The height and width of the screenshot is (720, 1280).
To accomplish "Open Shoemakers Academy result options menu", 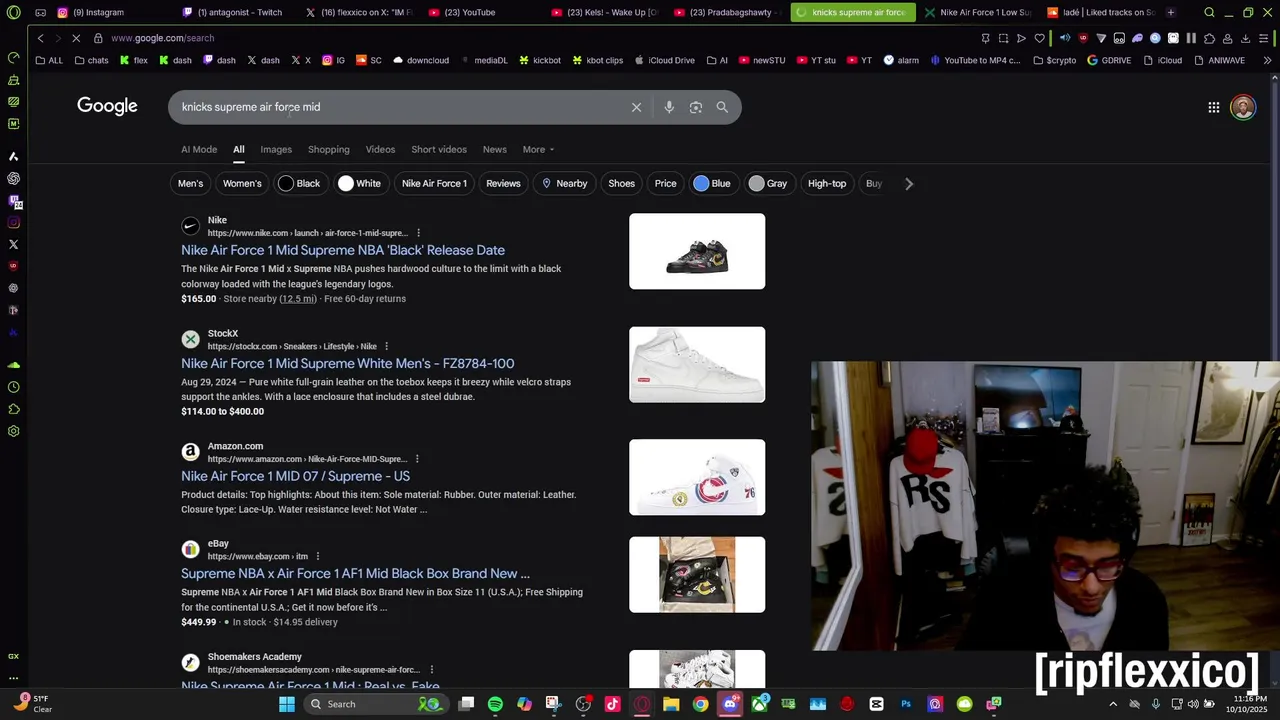I will coord(432,669).
